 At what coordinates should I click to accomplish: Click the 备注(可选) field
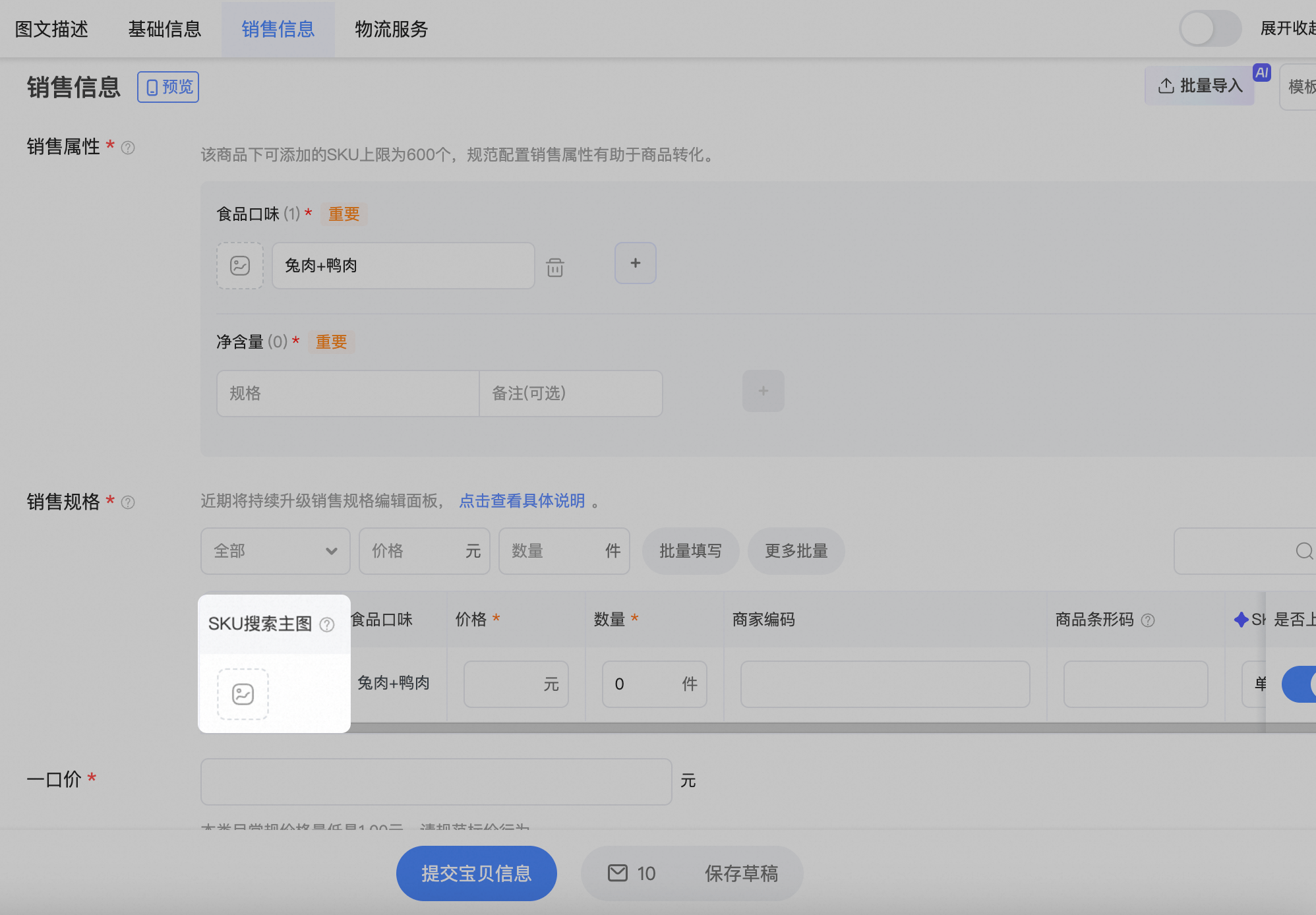(x=571, y=394)
